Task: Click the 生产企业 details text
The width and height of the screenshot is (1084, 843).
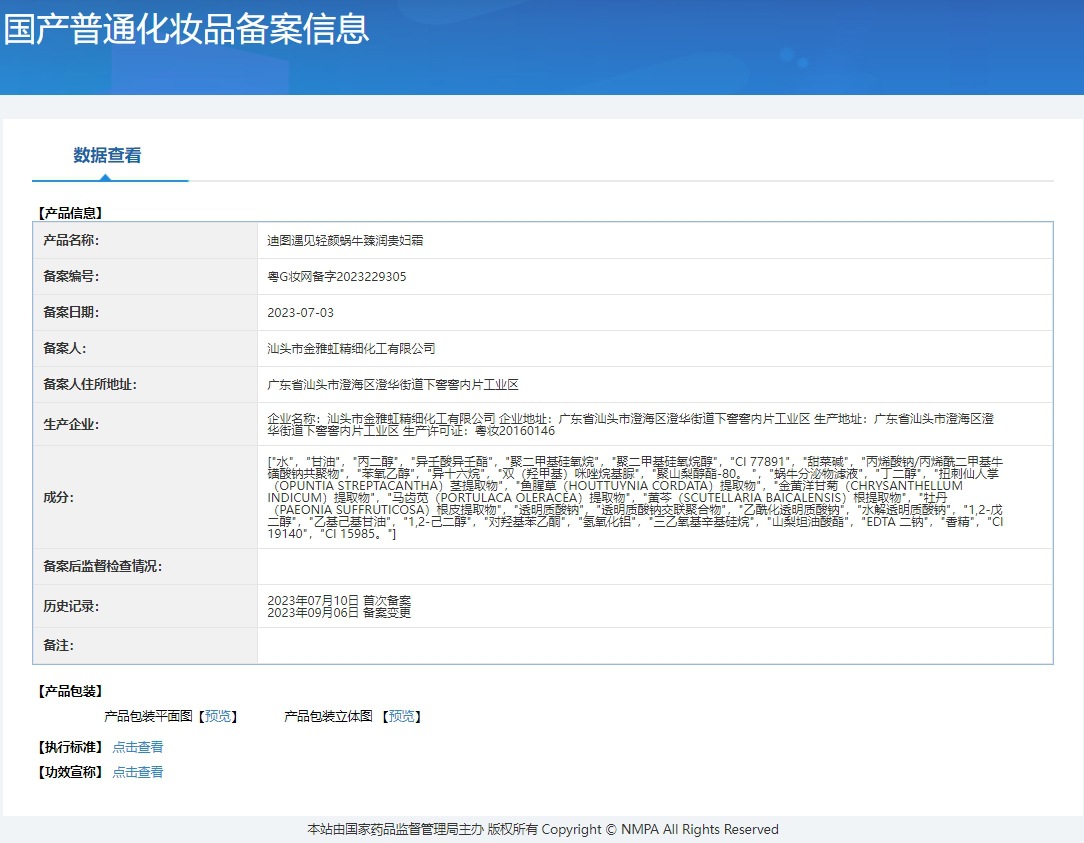Action: coord(630,424)
